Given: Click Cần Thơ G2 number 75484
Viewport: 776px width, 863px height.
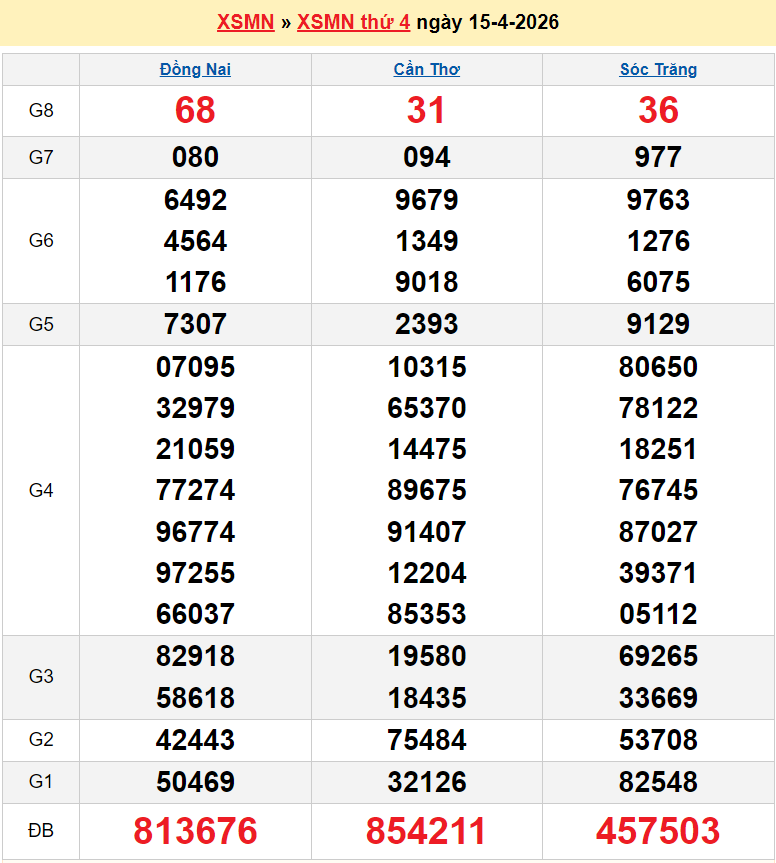Looking at the screenshot, I should [427, 740].
